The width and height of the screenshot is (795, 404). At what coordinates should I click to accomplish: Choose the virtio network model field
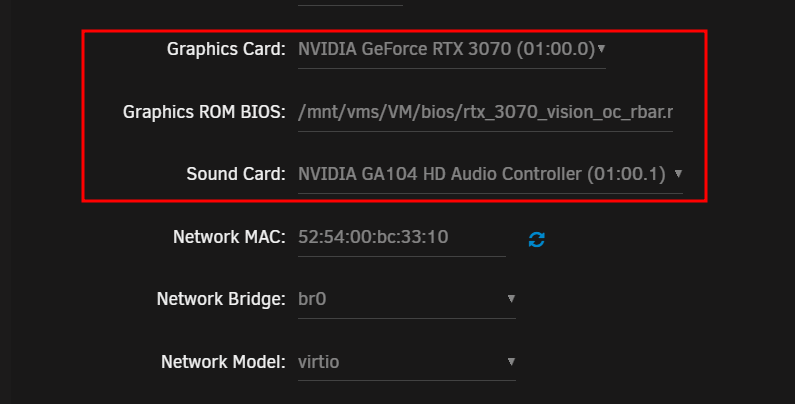point(407,362)
